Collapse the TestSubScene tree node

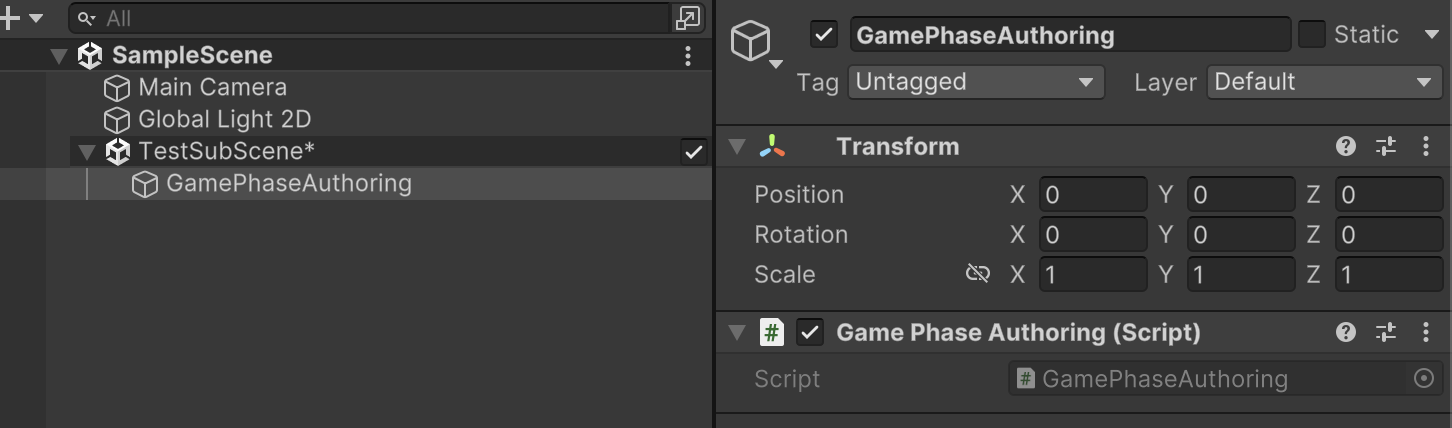pyautogui.click(x=87, y=152)
